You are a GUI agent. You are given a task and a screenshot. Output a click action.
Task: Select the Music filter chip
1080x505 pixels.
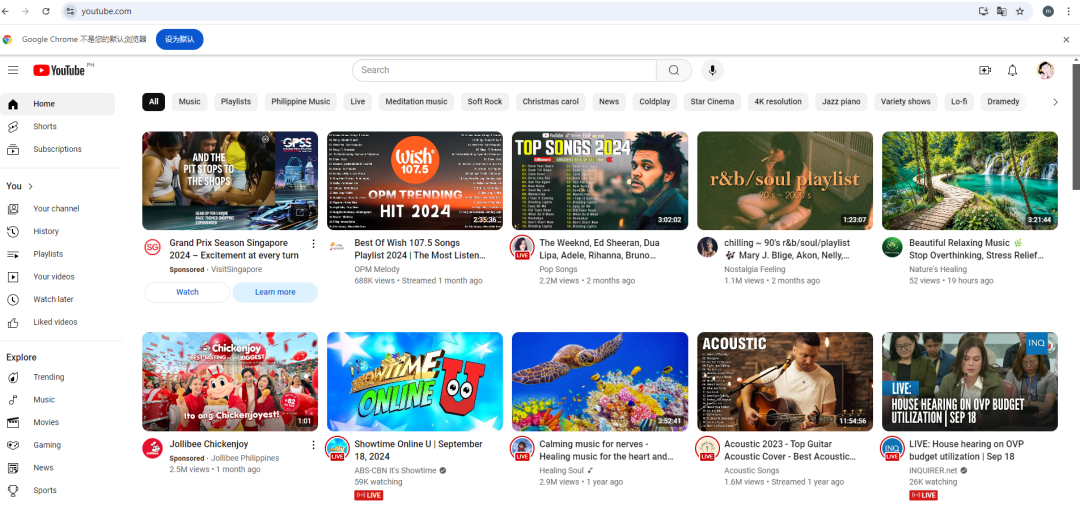click(189, 102)
